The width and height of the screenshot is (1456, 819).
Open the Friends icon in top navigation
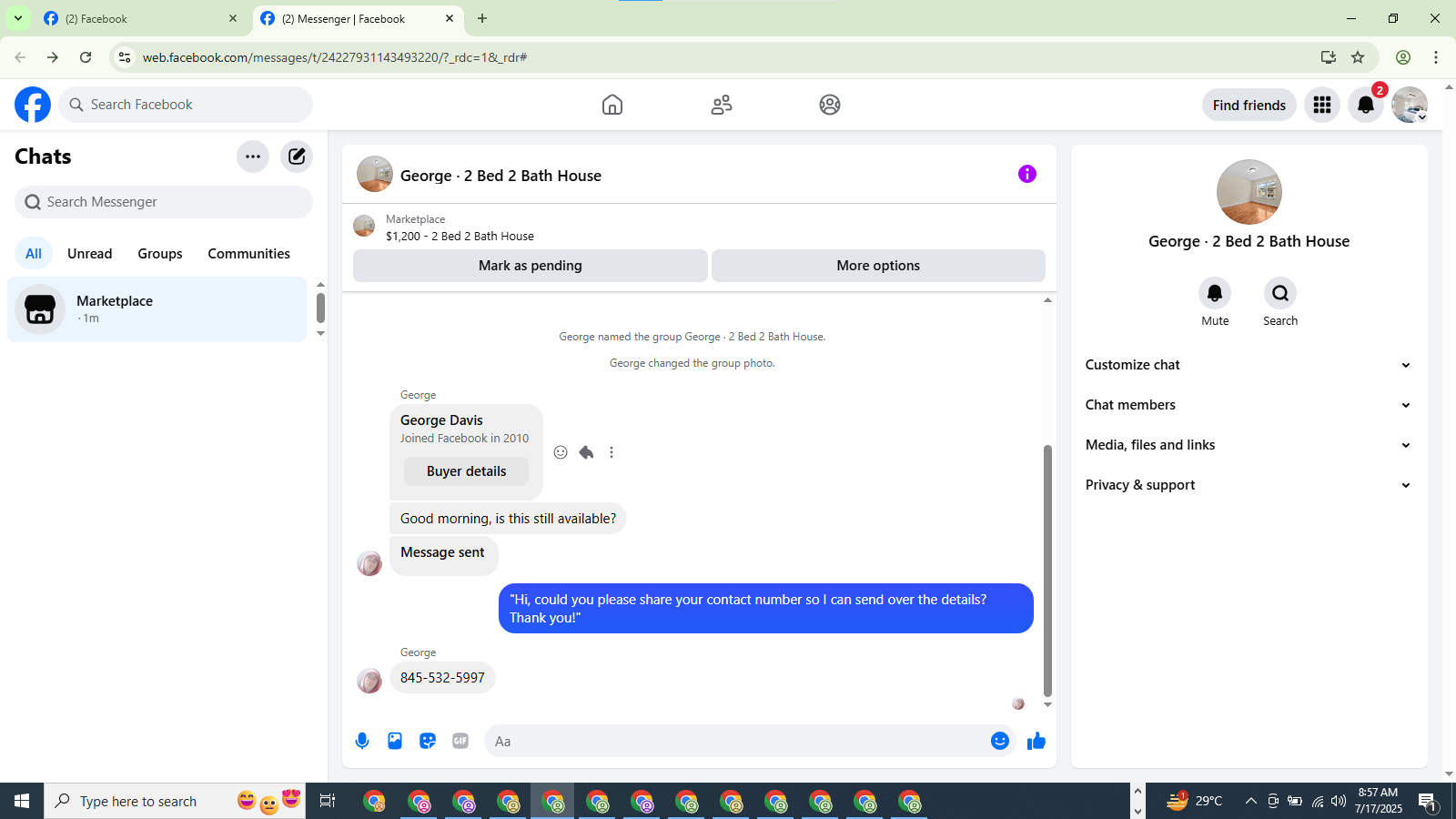tap(722, 105)
